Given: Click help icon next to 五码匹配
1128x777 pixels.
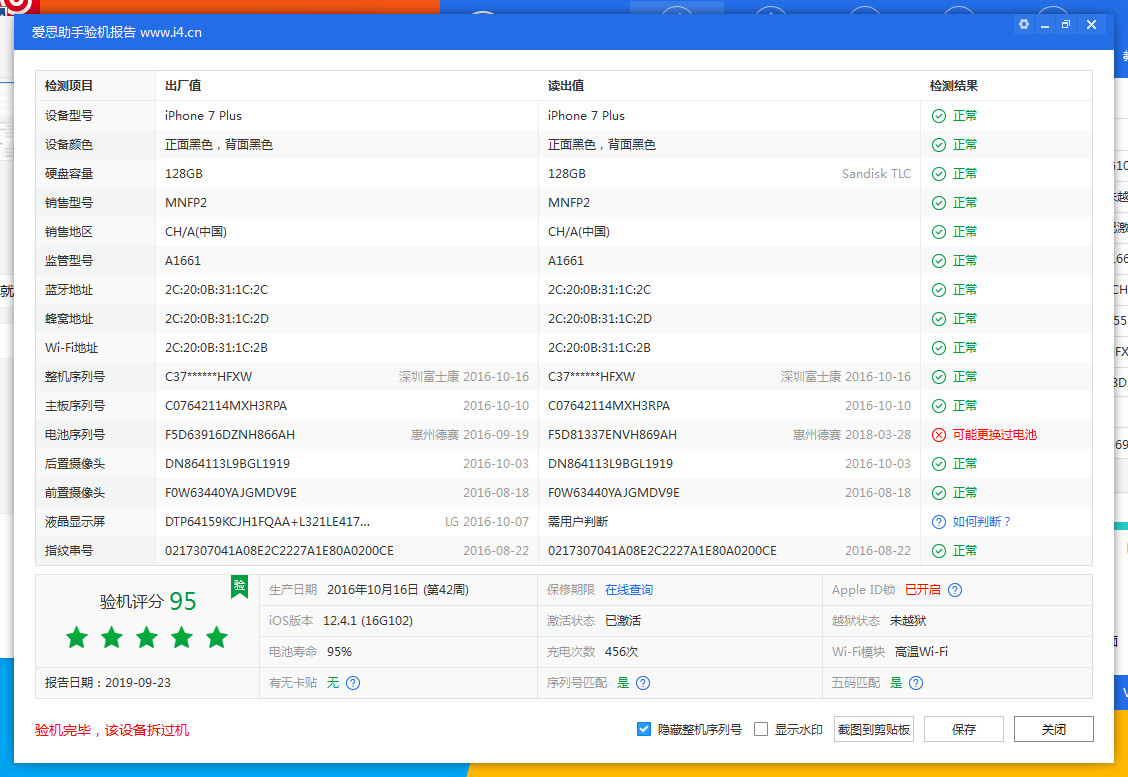Looking at the screenshot, I should click(x=916, y=683).
